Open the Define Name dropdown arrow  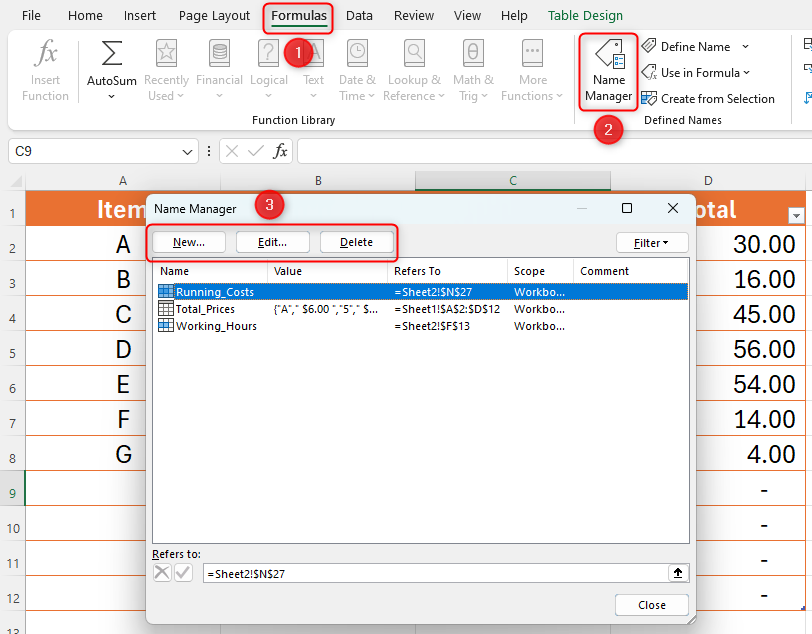click(746, 47)
